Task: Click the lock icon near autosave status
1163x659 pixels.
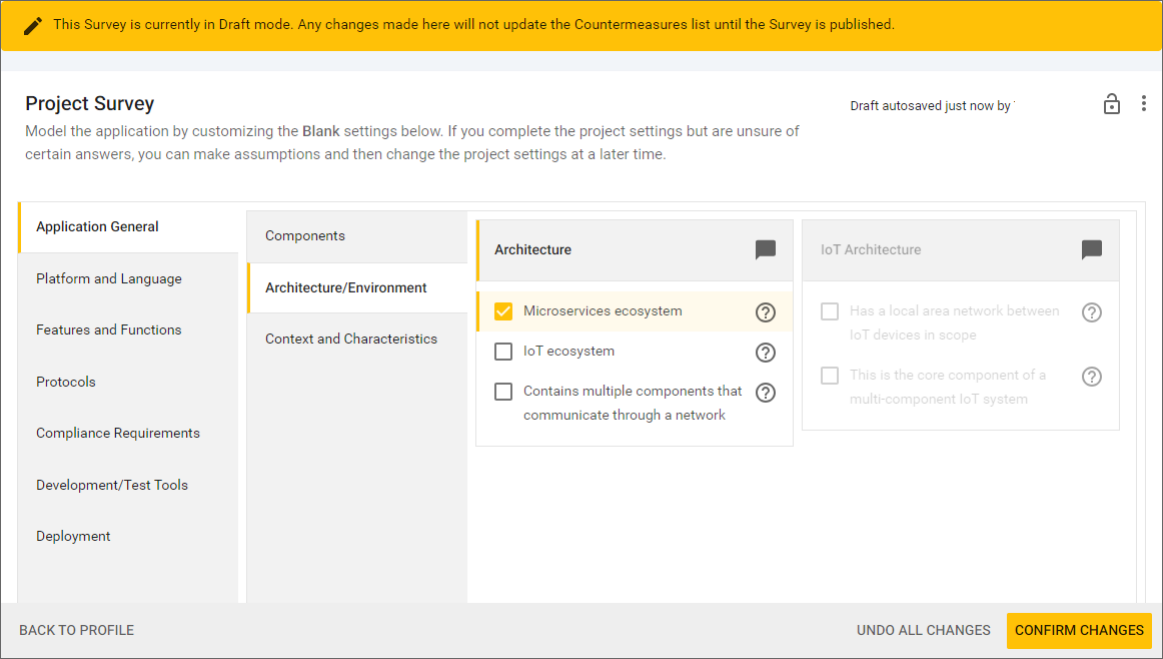Action: [x=1111, y=104]
